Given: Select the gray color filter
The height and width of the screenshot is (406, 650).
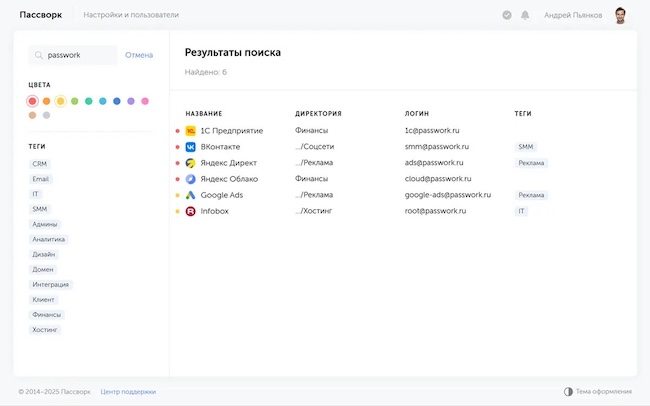Looking at the screenshot, I should (46, 115).
